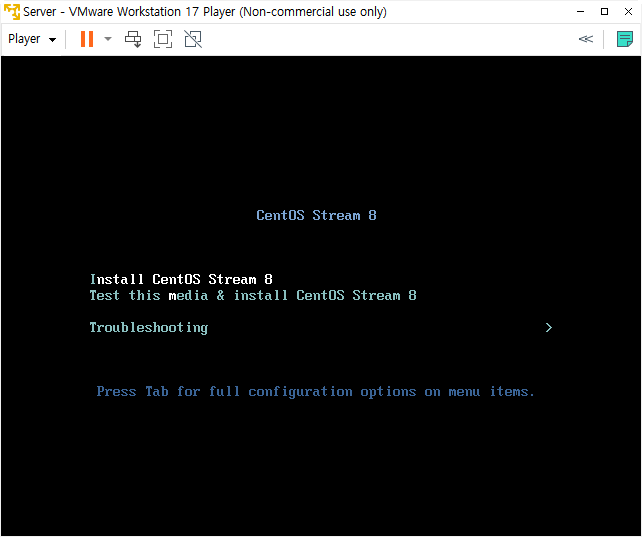Click the Press Tab hint text
Viewport: 642px width, 537px height.
point(315,392)
